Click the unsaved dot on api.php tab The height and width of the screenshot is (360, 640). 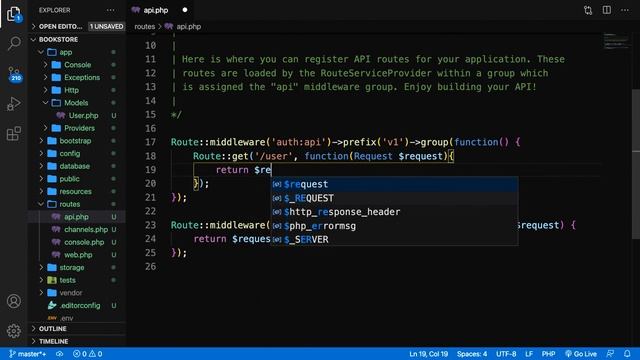pyautogui.click(x=185, y=10)
